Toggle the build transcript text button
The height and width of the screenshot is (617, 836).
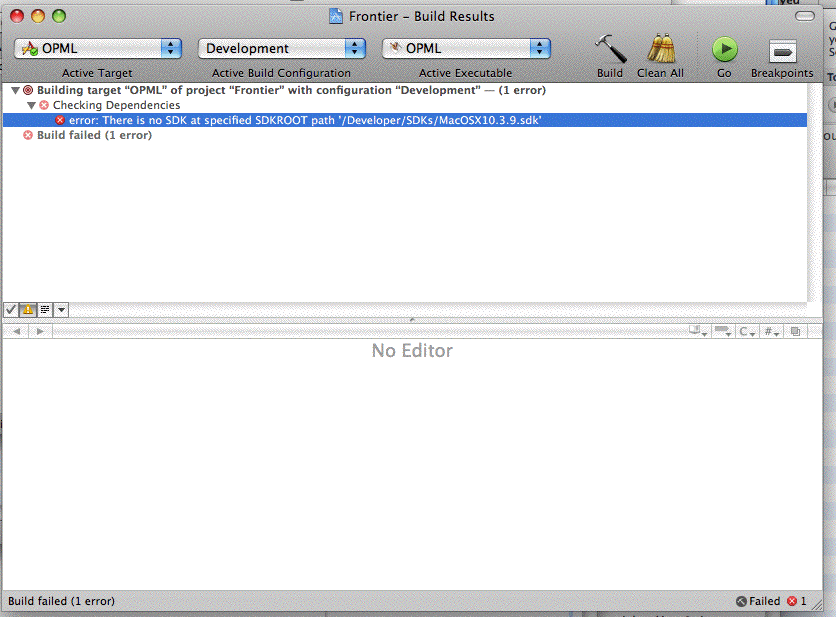[x=45, y=310]
